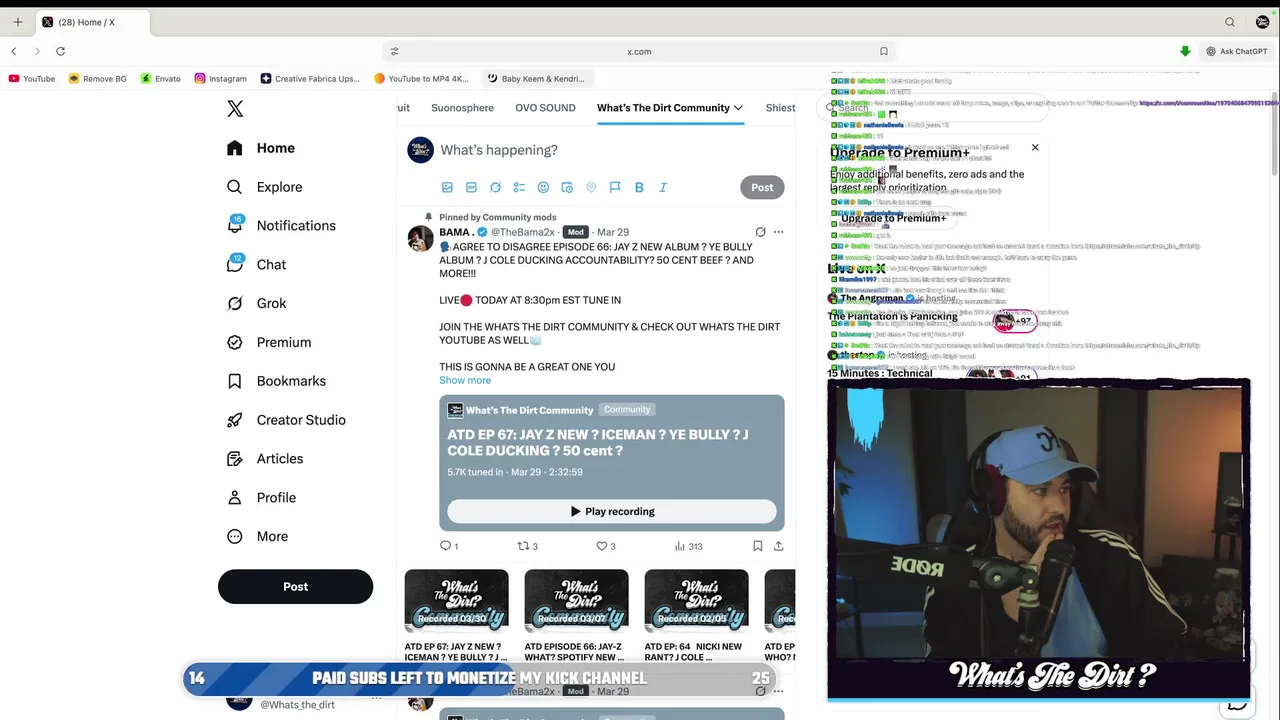Click the Ask ChatGPT button
This screenshot has height=720, width=1280.
[x=1236, y=51]
